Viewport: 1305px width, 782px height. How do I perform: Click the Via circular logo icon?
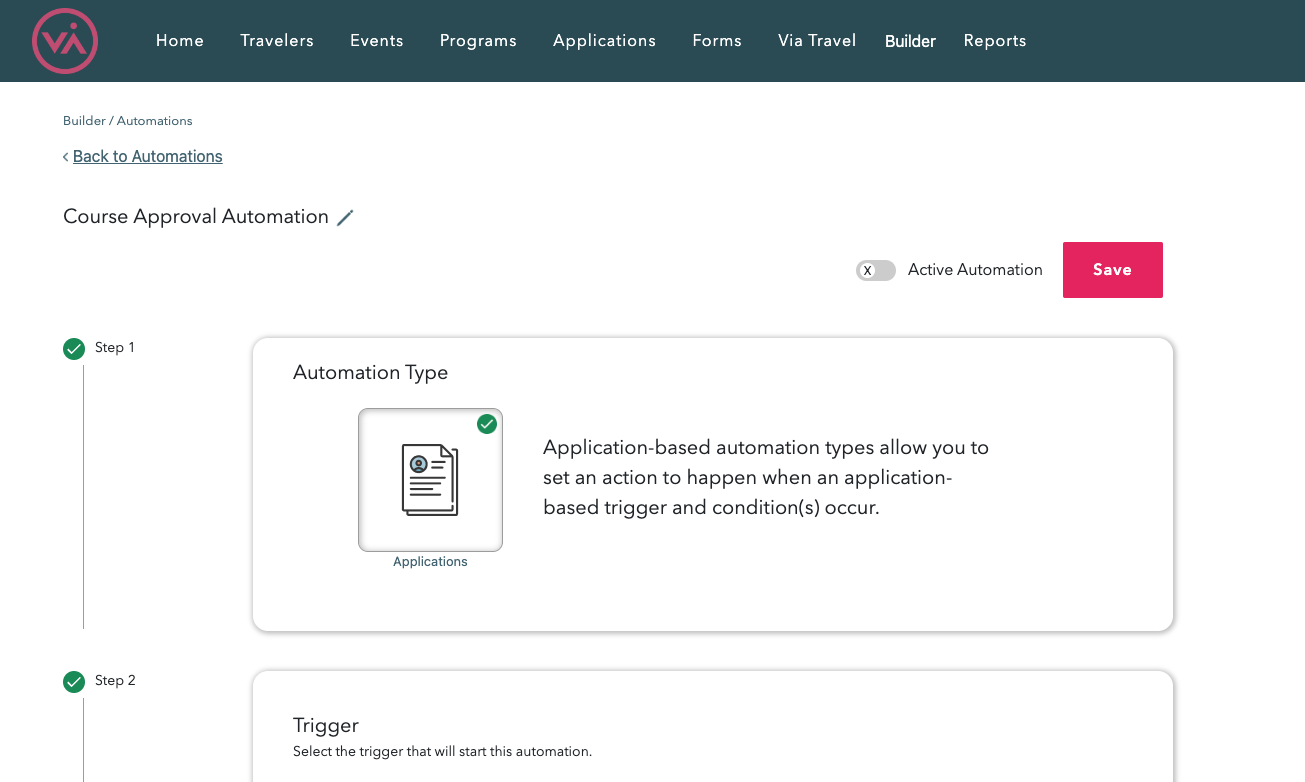[x=64, y=41]
